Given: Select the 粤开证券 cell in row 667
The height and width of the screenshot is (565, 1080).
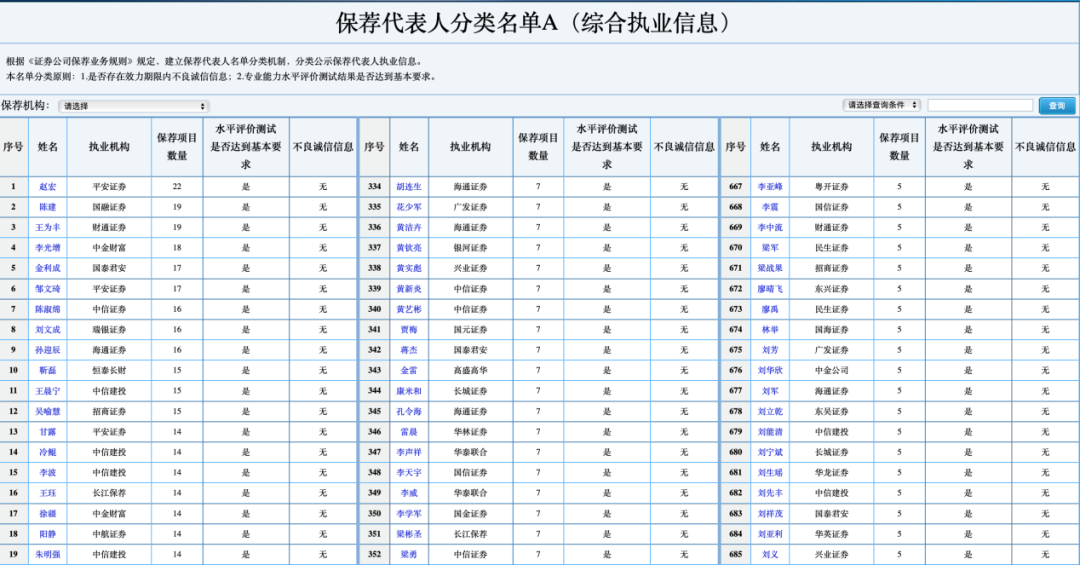Looking at the screenshot, I should tap(831, 187).
